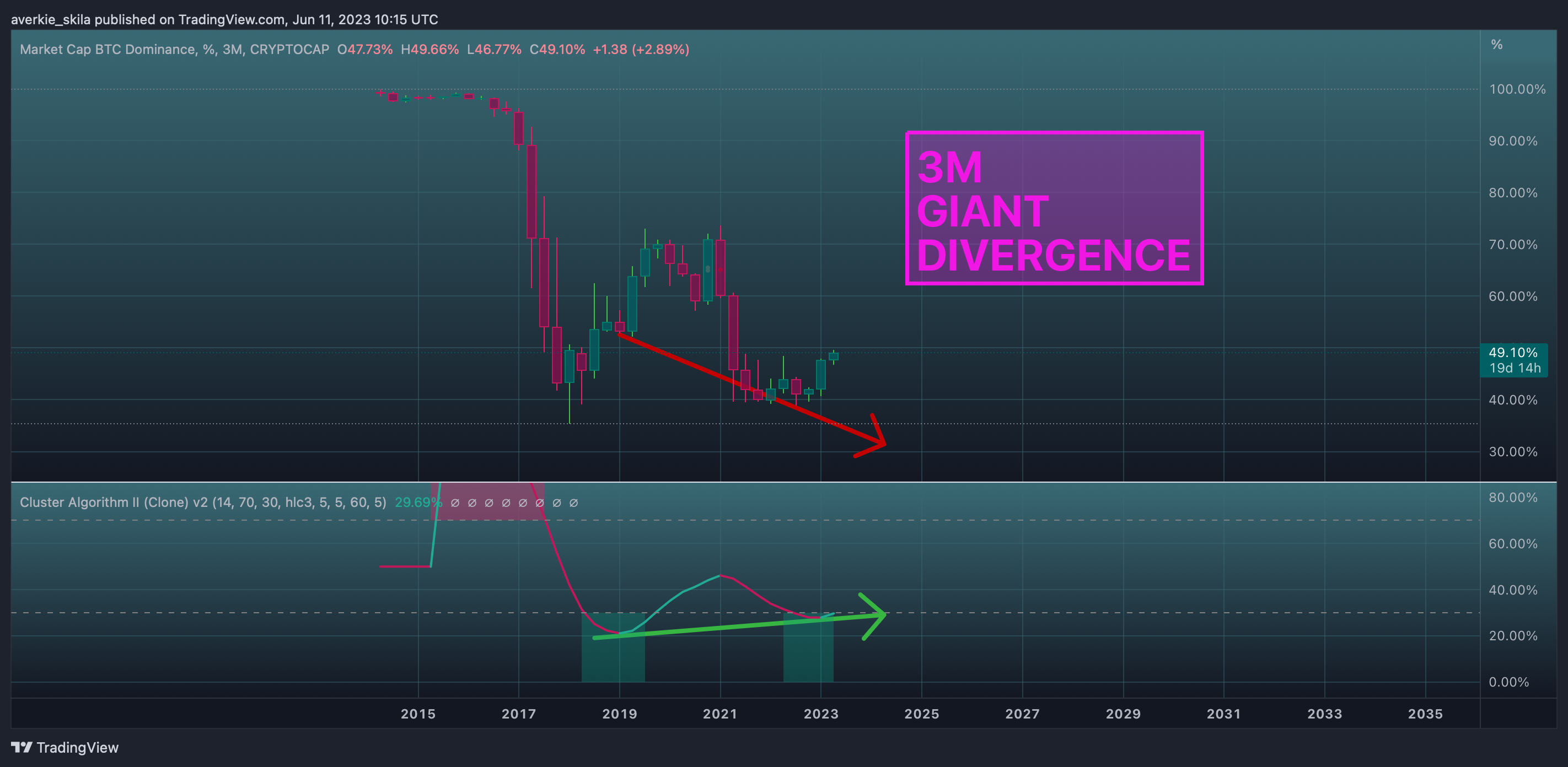Click the first empty-value symbol after 29.69%
Viewport: 1568px width, 767px height.
coord(455,503)
